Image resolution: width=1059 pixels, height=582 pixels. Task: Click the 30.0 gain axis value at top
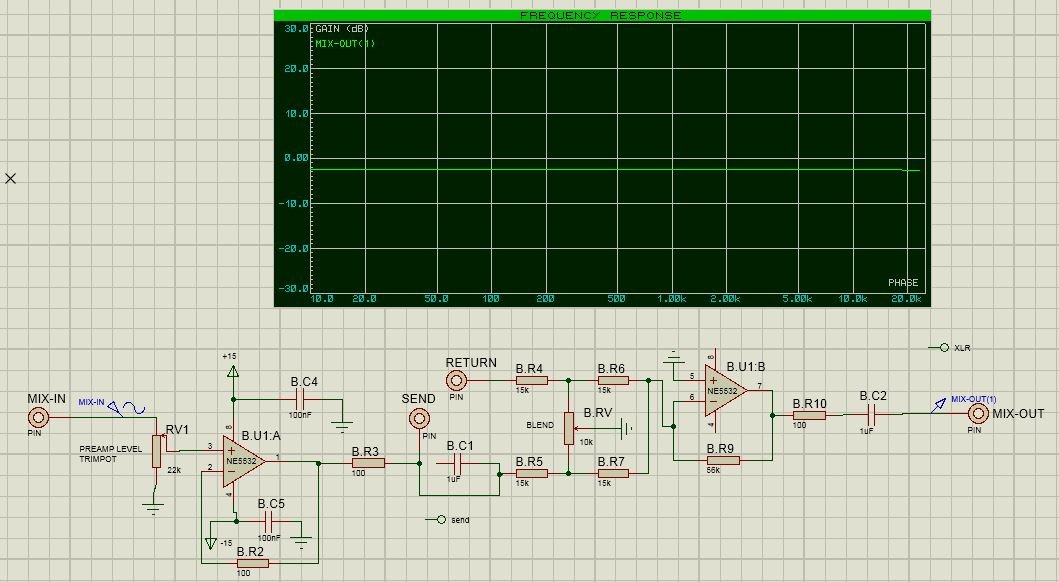pos(296,29)
